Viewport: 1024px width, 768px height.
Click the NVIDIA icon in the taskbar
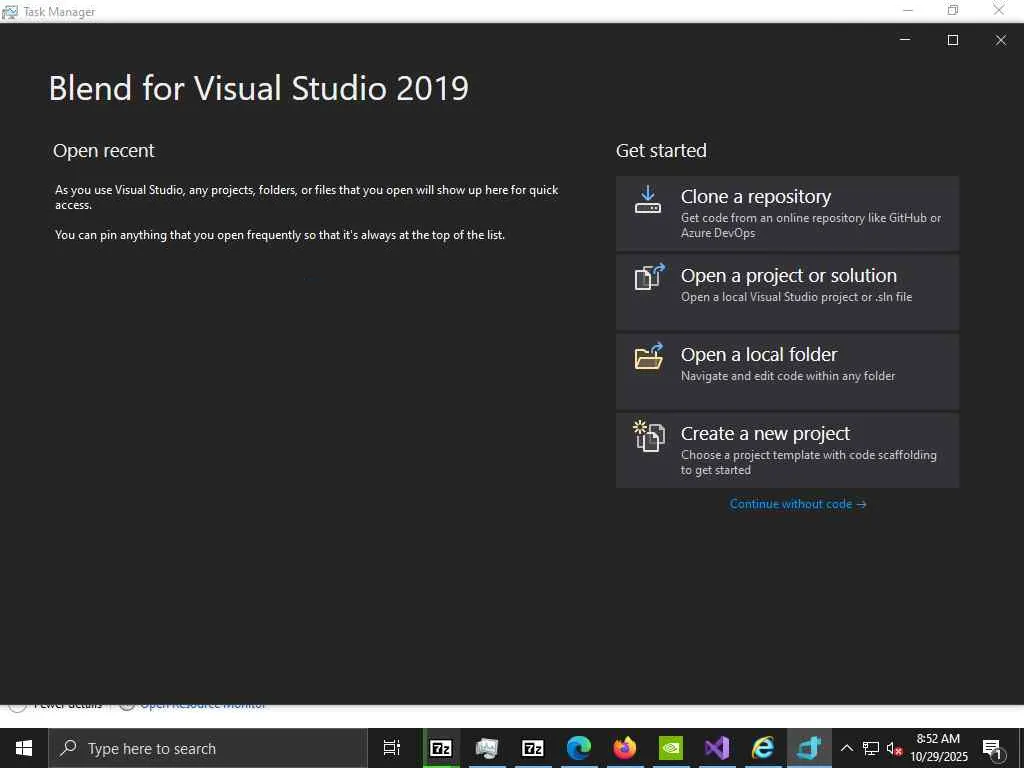671,748
